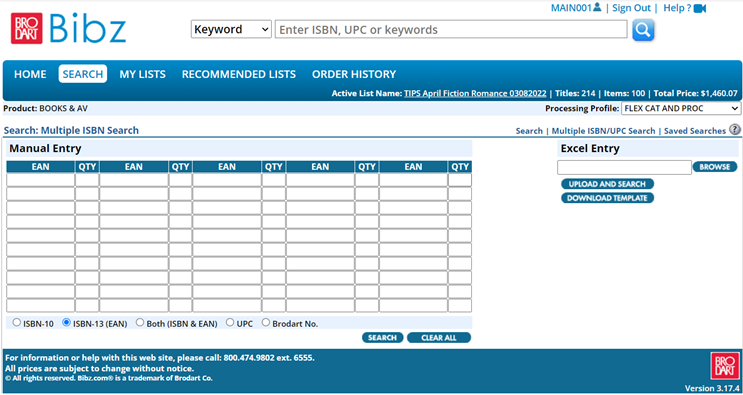743x395 pixels.
Task: Click the Search link under Processing Profile
Action: (x=529, y=131)
